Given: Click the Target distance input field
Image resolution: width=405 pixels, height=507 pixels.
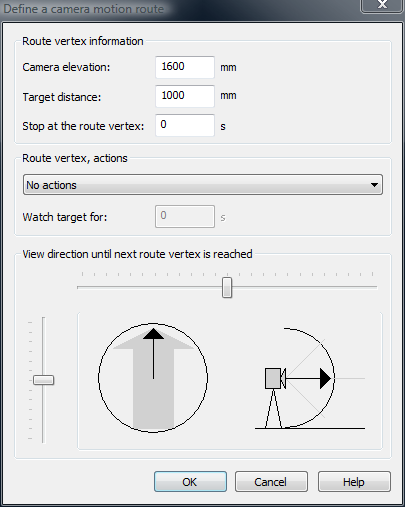Looking at the screenshot, I should (185, 96).
